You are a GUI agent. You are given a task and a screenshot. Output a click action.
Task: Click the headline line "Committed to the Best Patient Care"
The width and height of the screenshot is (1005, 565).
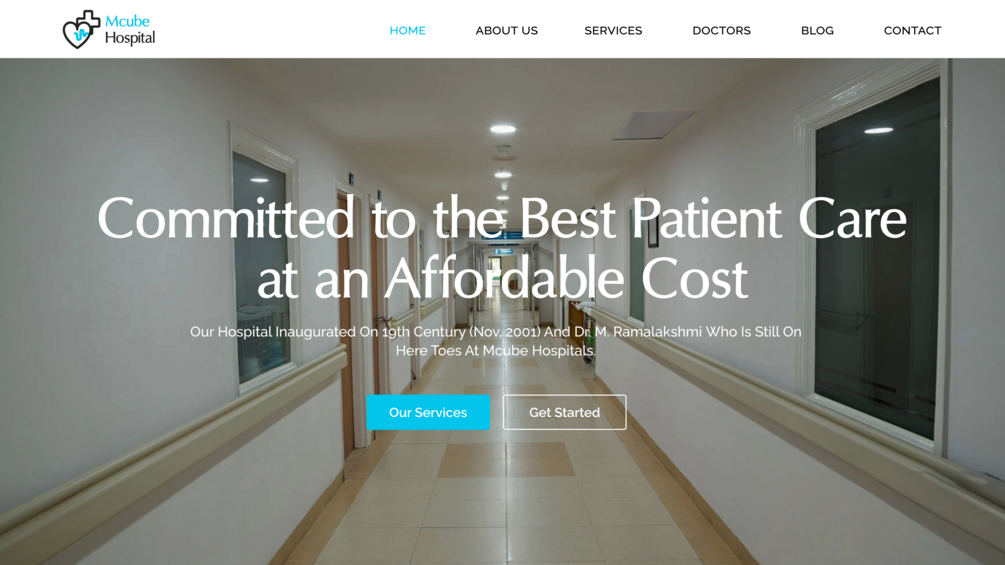tap(502, 218)
